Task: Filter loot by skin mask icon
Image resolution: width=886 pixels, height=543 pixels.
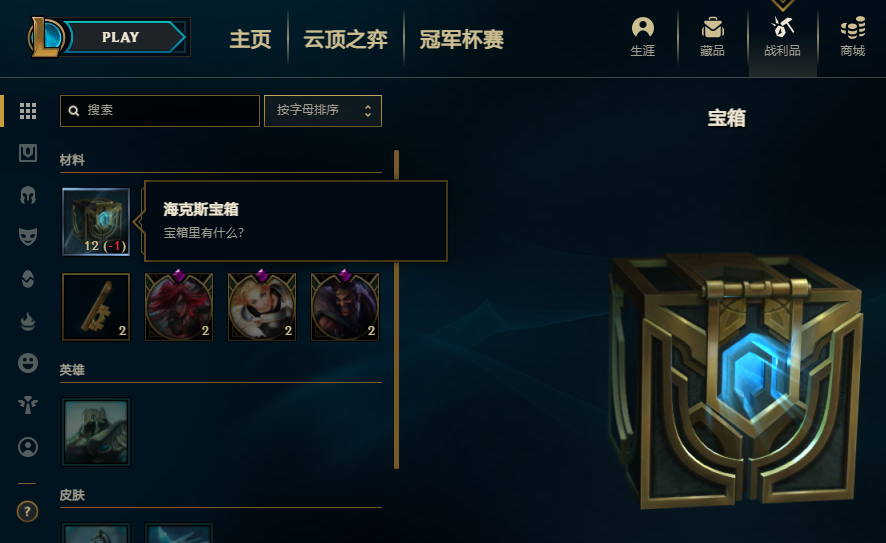Action: pos(28,236)
